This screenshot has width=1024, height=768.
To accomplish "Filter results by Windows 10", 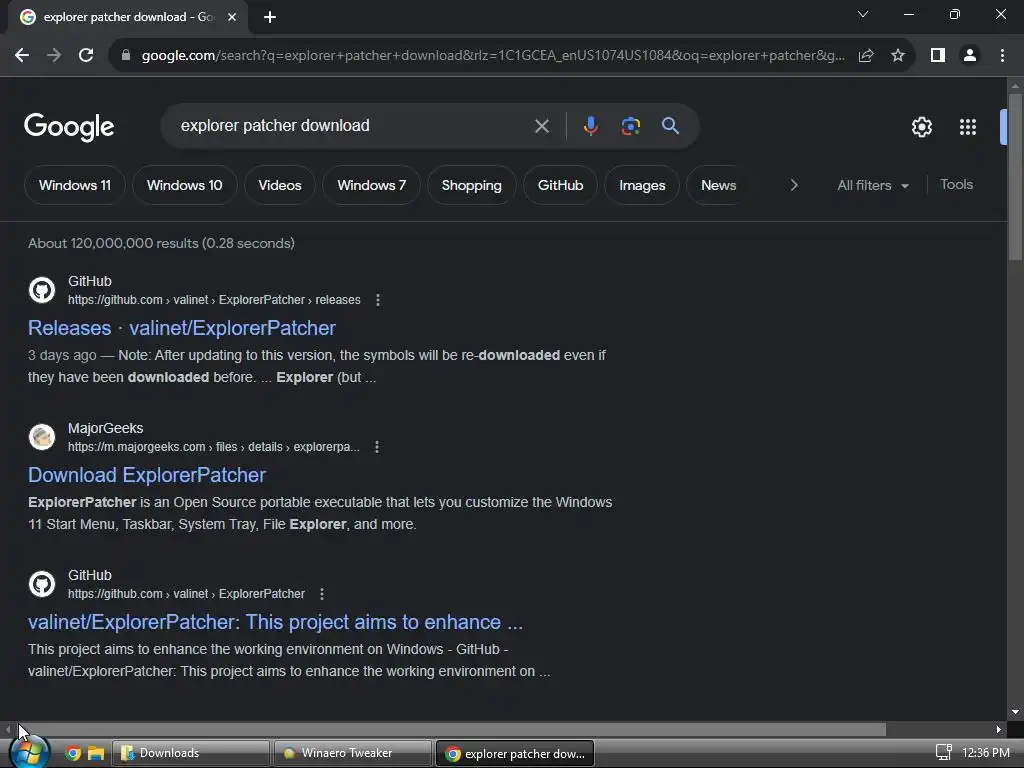I will [184, 185].
